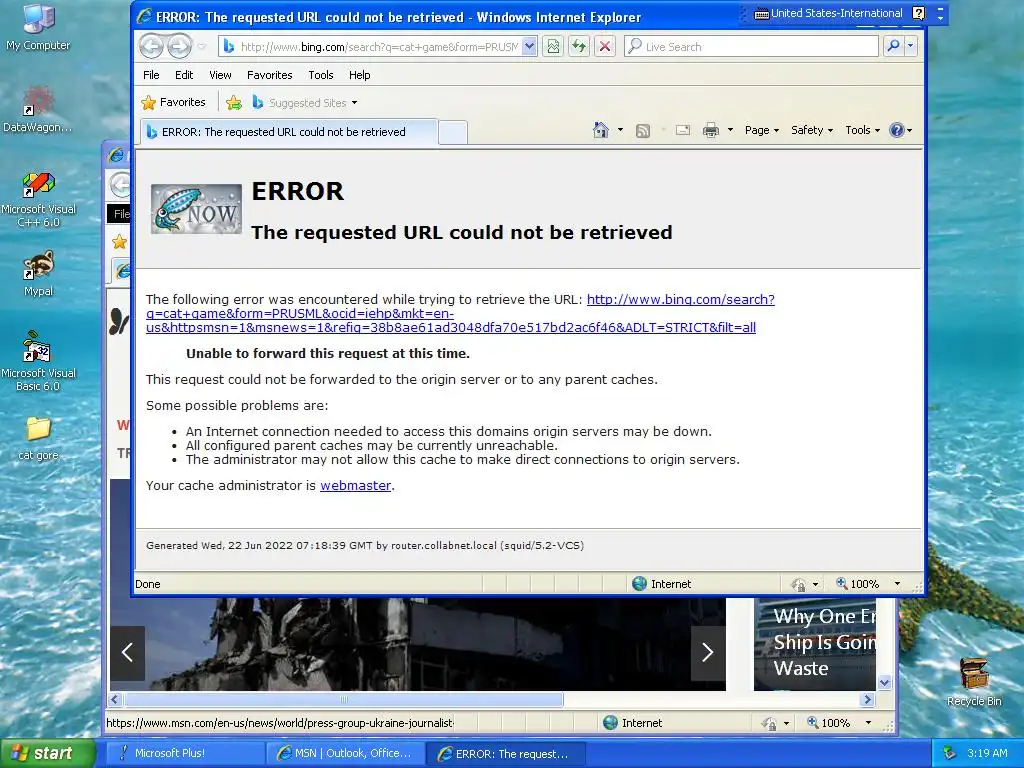Click the Read Mail envelope icon

pyautogui.click(x=682, y=130)
